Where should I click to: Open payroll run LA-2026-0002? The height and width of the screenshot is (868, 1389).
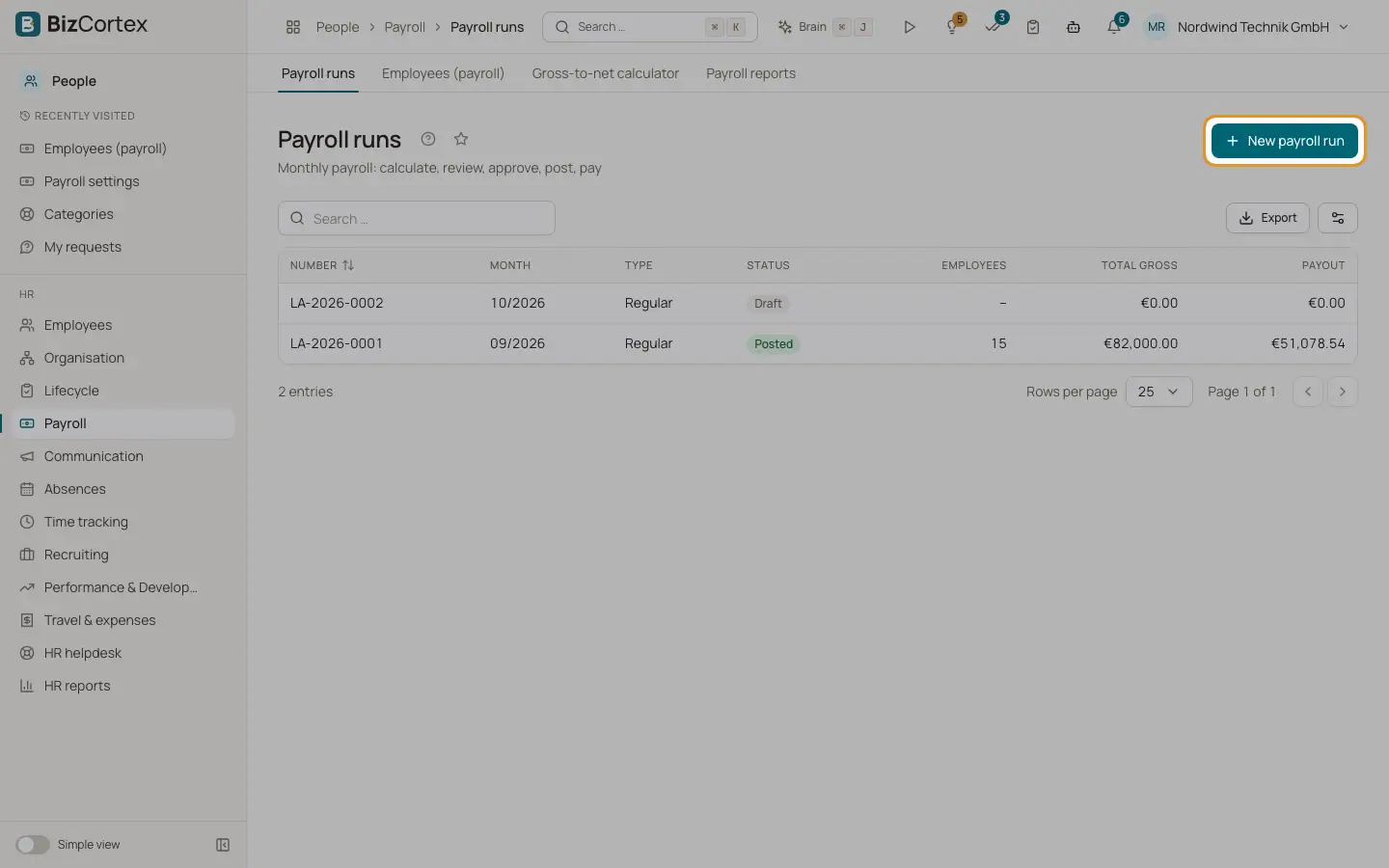pyautogui.click(x=818, y=303)
